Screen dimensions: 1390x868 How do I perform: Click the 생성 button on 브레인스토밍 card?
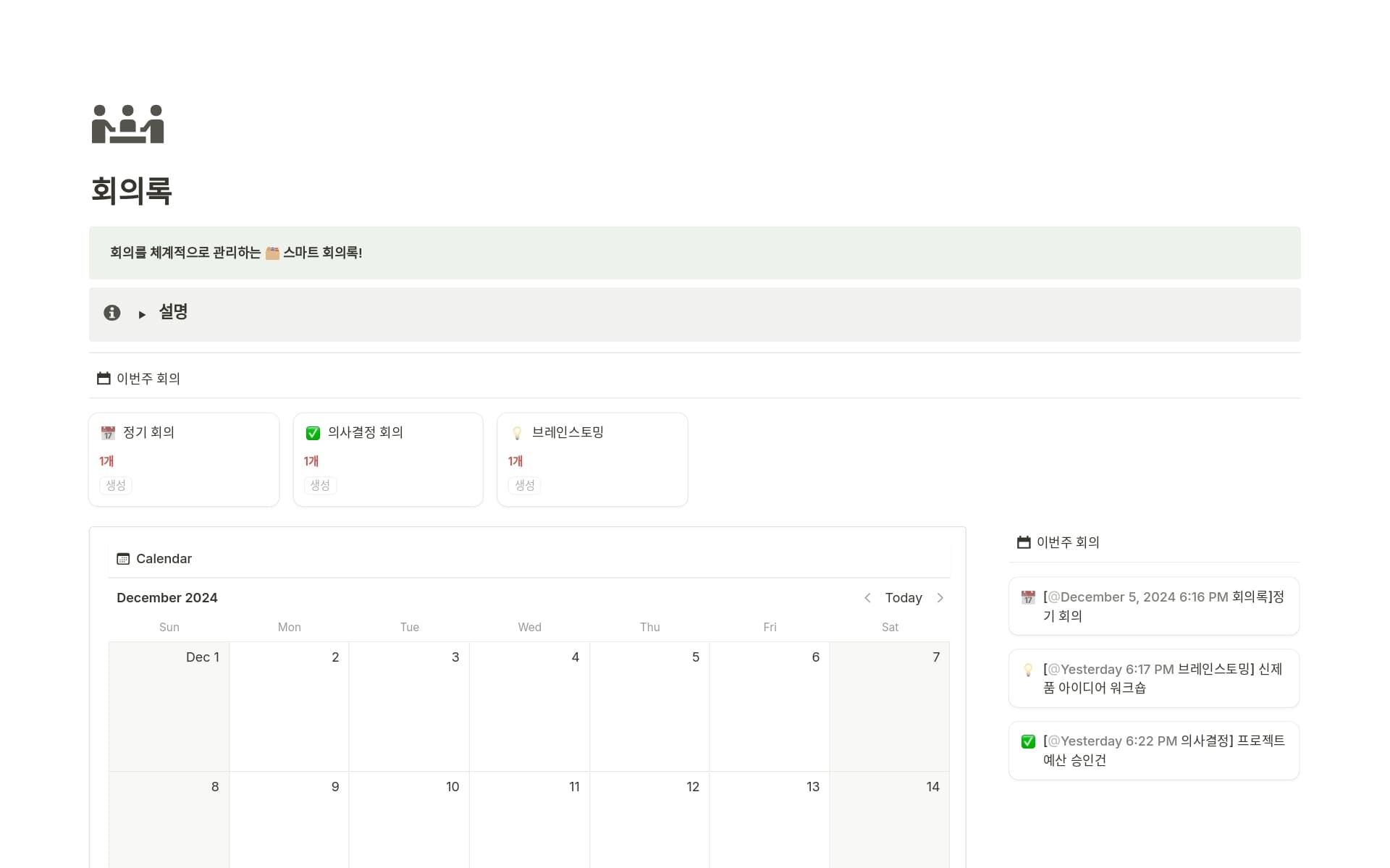(525, 485)
